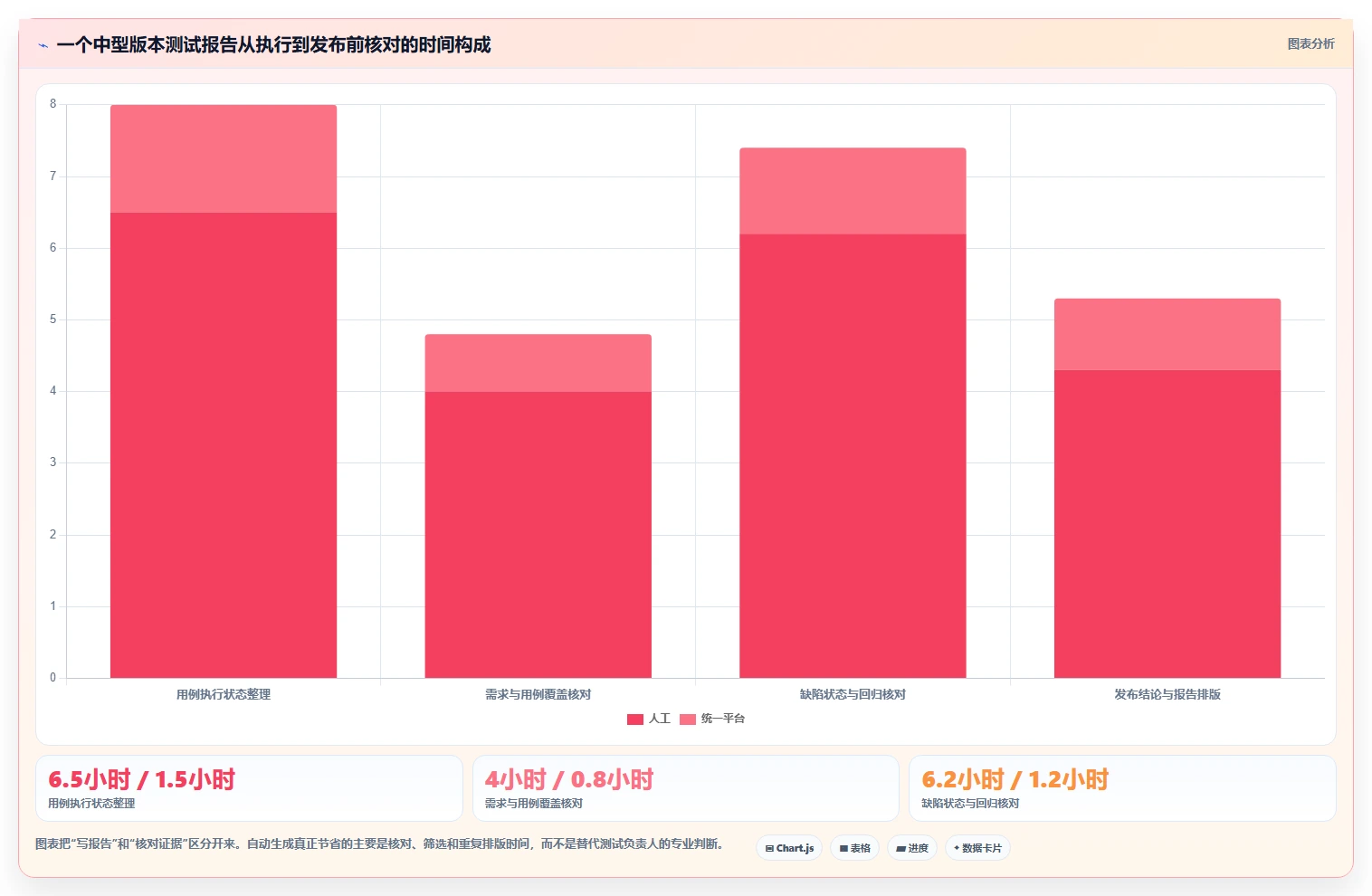Click the 6.5小时 / 1.5小时 data card
The image size is (1372, 896).
point(249,788)
